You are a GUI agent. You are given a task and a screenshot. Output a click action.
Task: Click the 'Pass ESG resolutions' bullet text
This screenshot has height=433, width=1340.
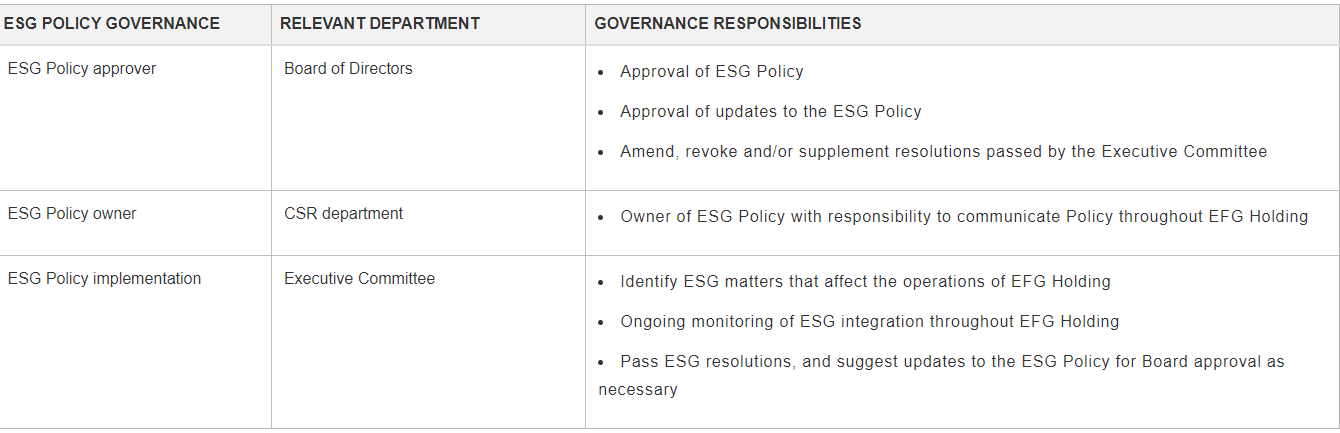click(951, 362)
